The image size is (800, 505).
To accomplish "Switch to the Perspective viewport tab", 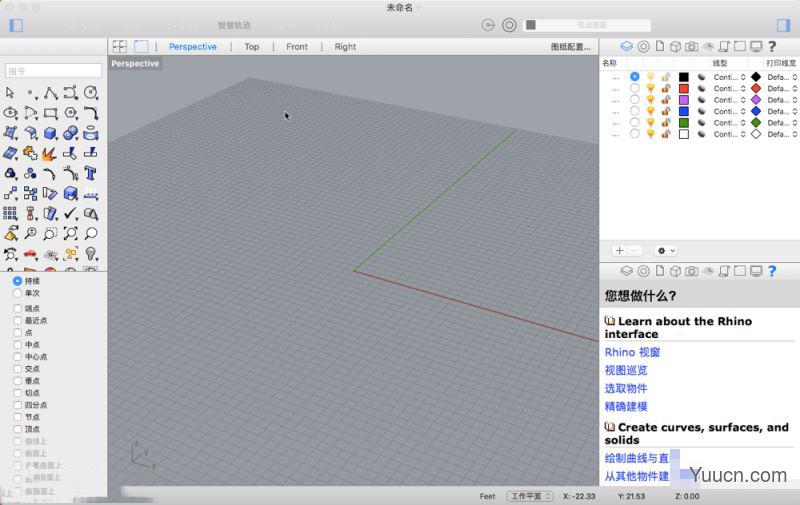I will (193, 46).
